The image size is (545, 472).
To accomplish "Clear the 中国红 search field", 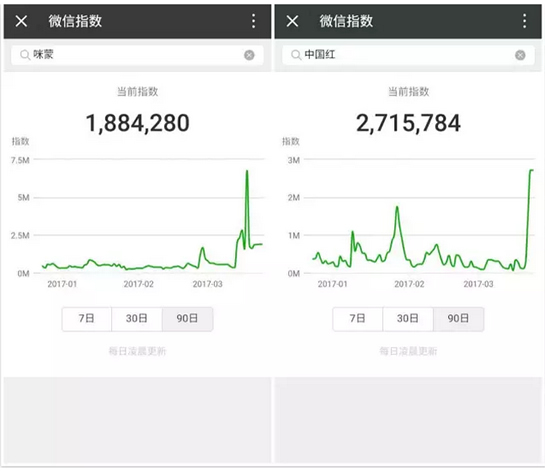I will (520, 55).
